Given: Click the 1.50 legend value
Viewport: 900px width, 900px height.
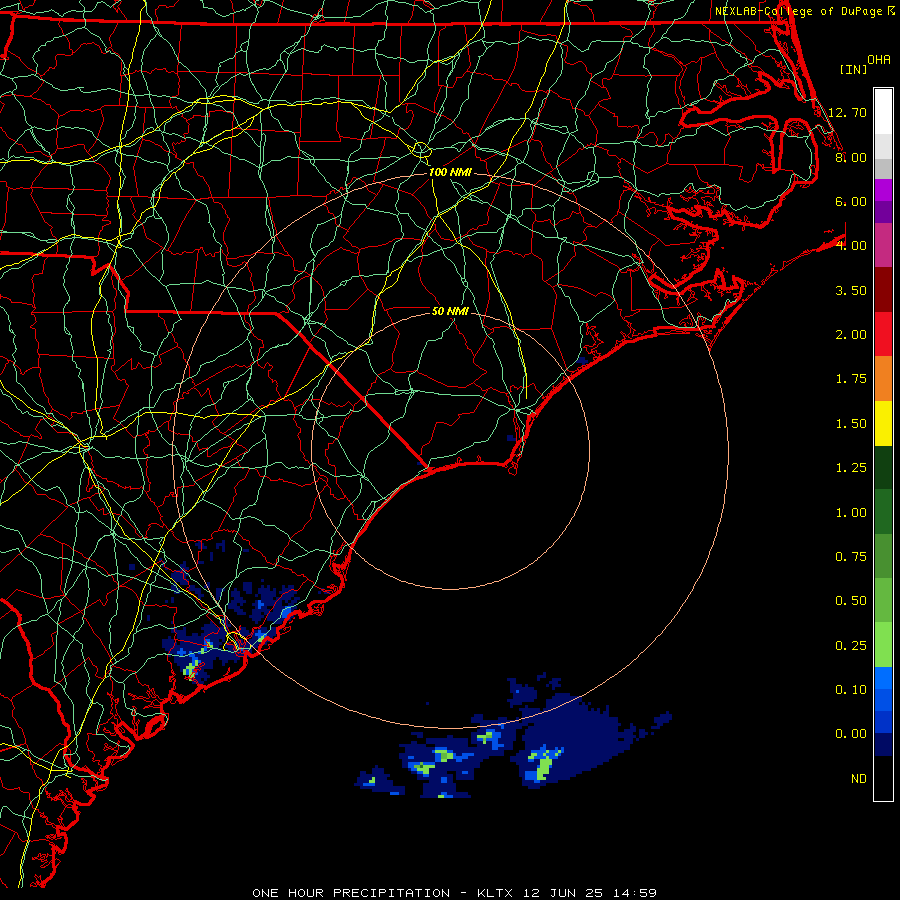Looking at the screenshot, I should [851, 424].
